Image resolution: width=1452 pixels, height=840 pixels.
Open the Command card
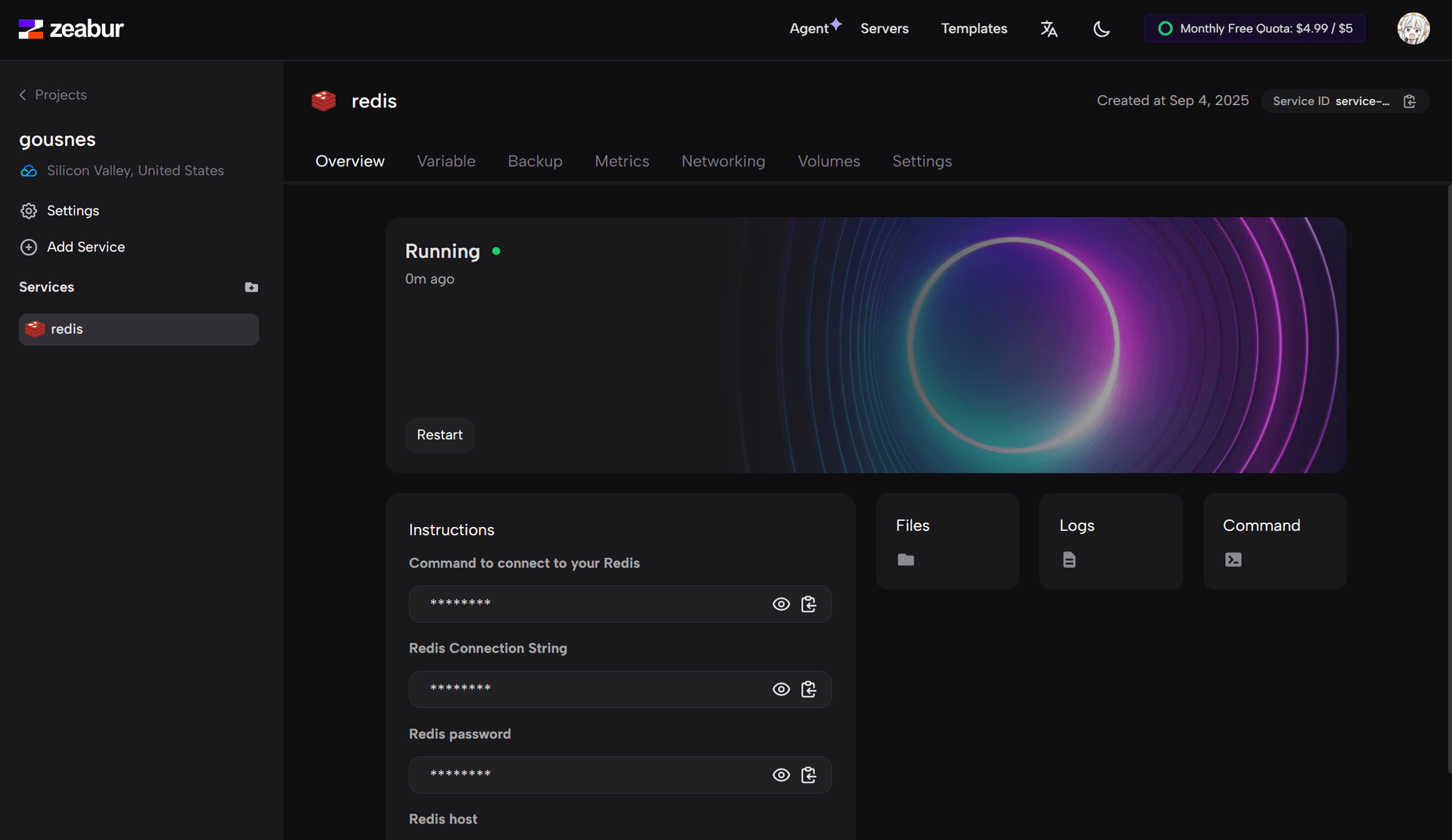(1274, 541)
